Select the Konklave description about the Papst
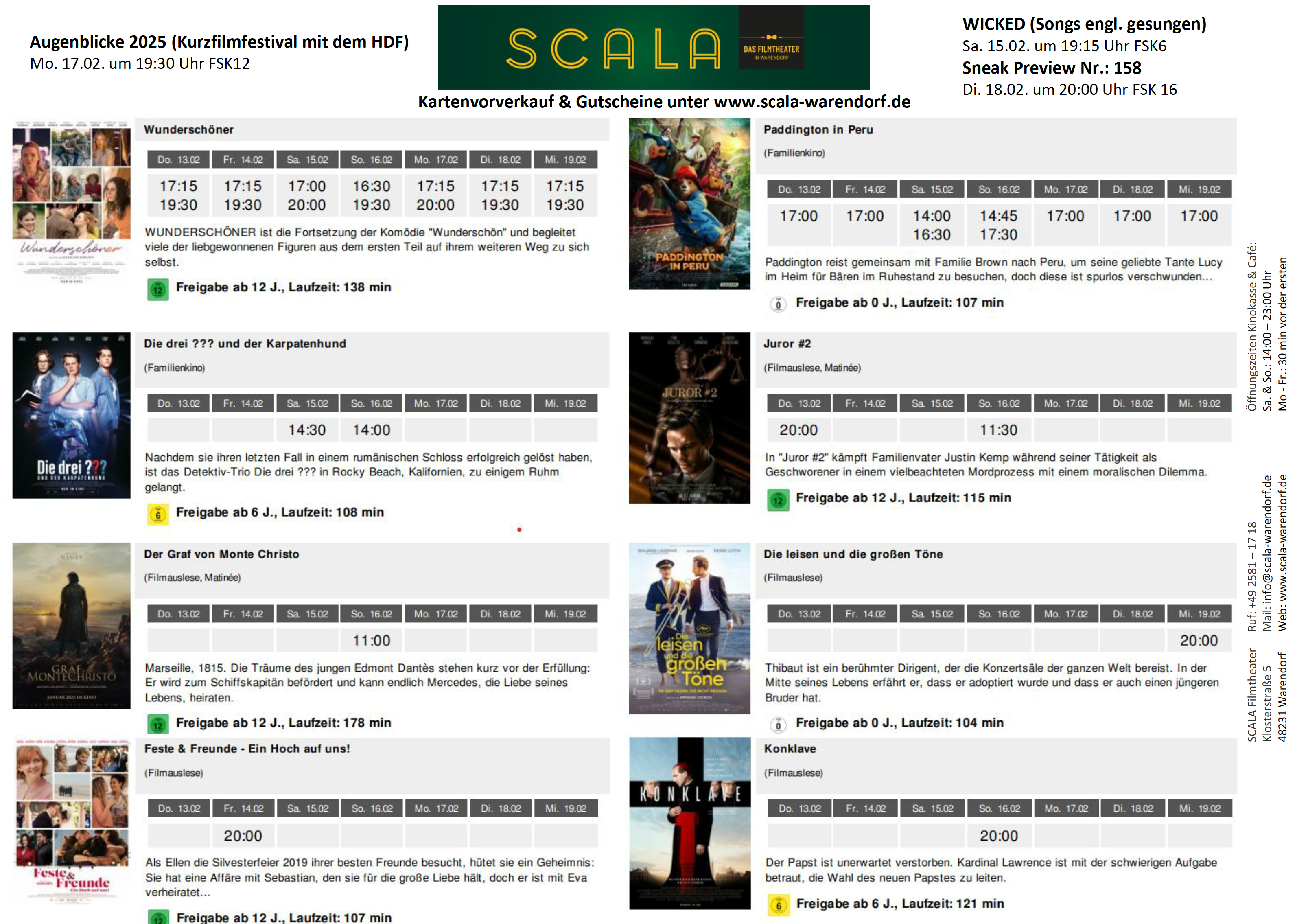The height and width of the screenshot is (924, 1308). (x=991, y=870)
